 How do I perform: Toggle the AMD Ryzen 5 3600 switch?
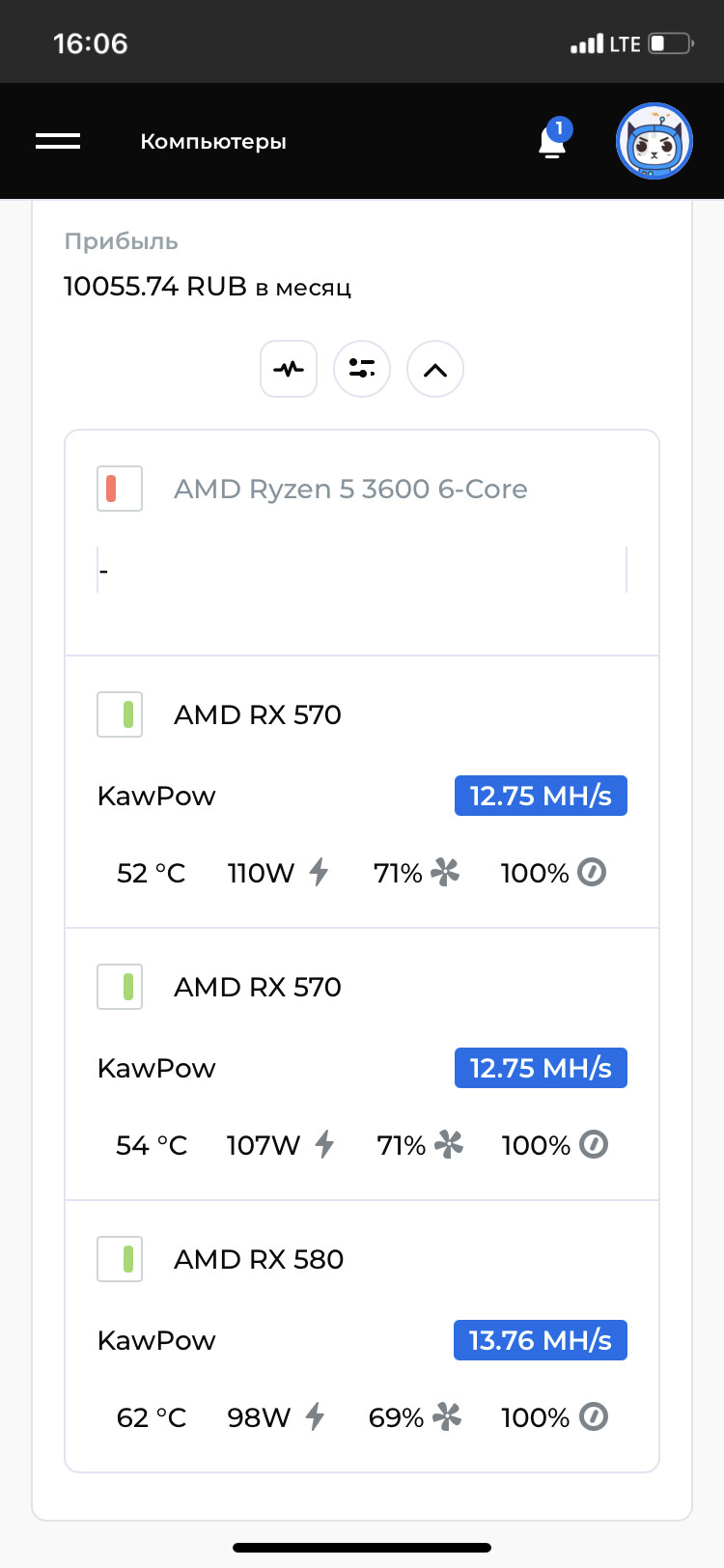[120, 489]
